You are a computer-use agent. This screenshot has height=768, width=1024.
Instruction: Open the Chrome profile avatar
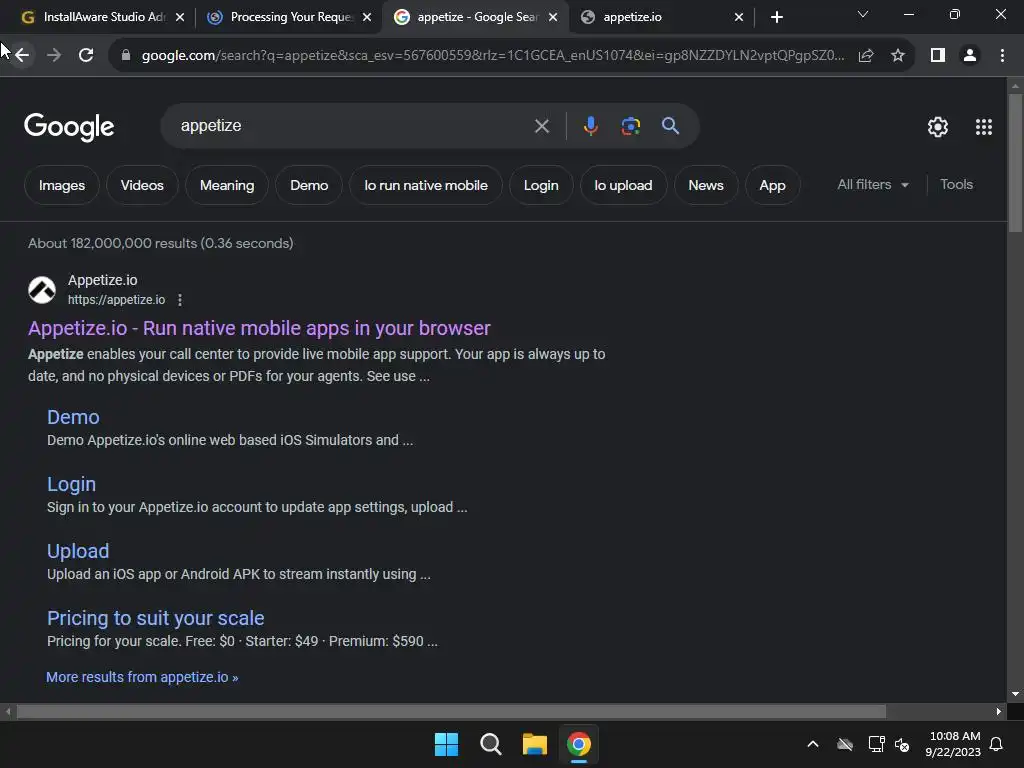[970, 56]
